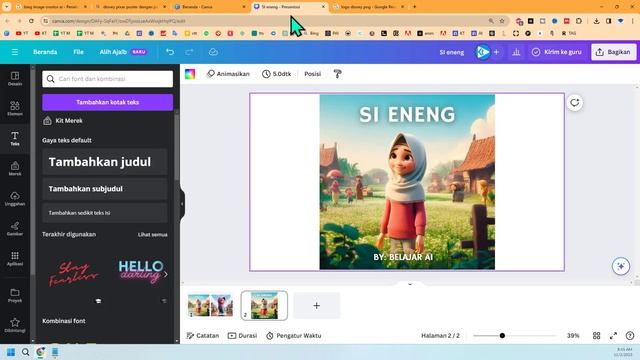Click Kirim ke guru button
This screenshot has height=360, width=640.
tap(557, 52)
